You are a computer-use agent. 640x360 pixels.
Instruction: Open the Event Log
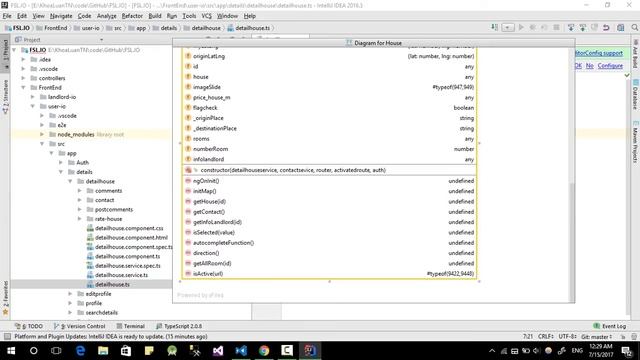tap(609, 326)
